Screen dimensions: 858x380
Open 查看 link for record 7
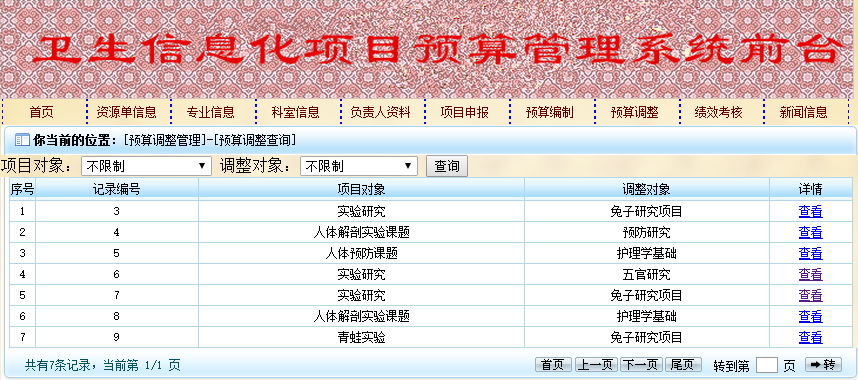[x=810, y=296]
